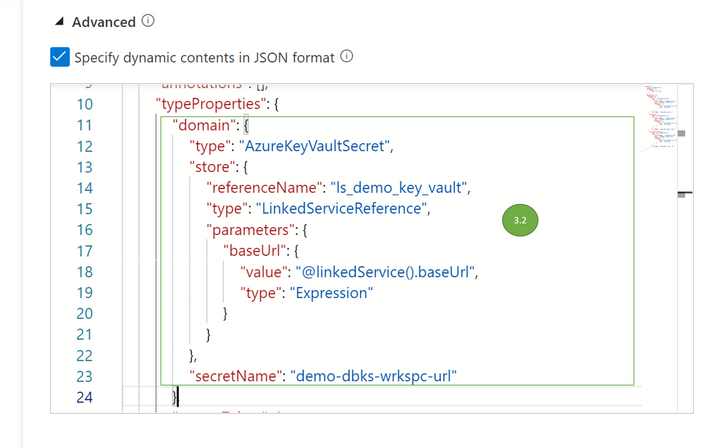This screenshot has height=448, width=720.
Task: Click the "typeProperties" key on line 10
Action: pyautogui.click(x=212, y=104)
